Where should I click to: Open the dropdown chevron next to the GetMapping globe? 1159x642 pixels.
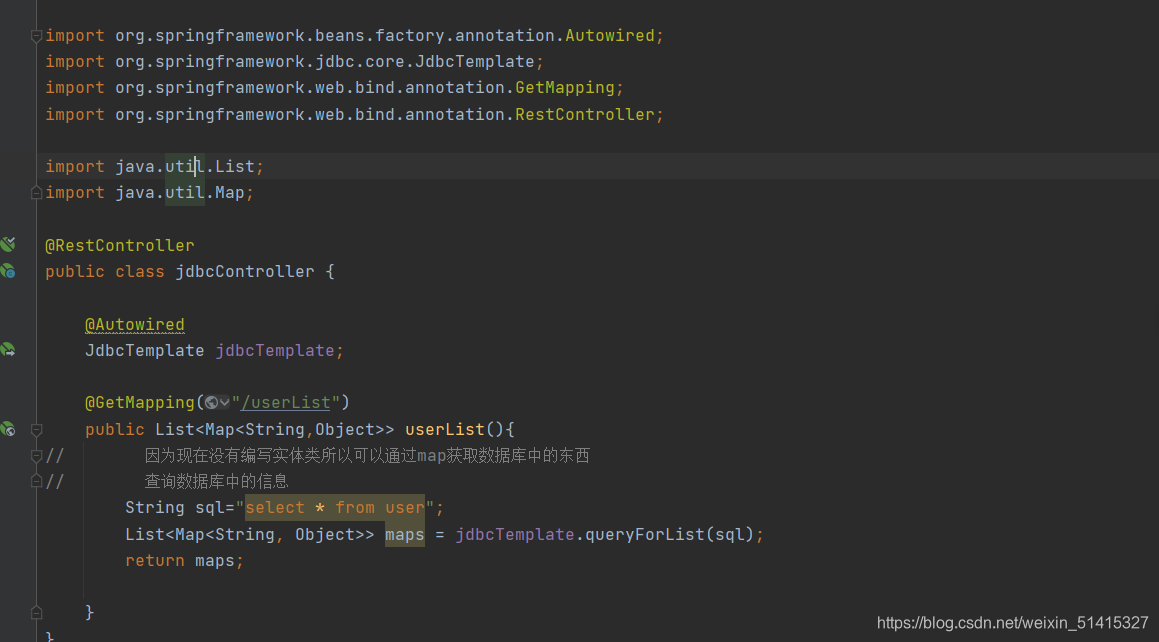click(224, 403)
